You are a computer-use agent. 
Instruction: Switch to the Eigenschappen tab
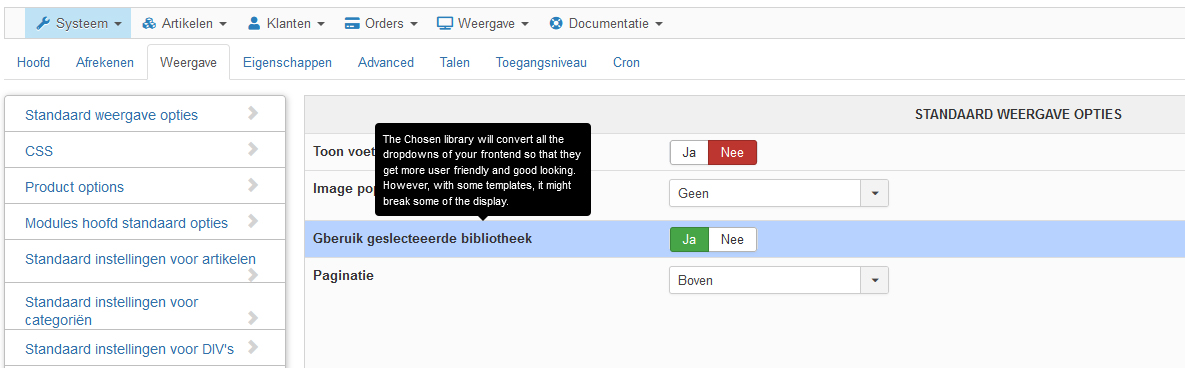click(x=287, y=63)
